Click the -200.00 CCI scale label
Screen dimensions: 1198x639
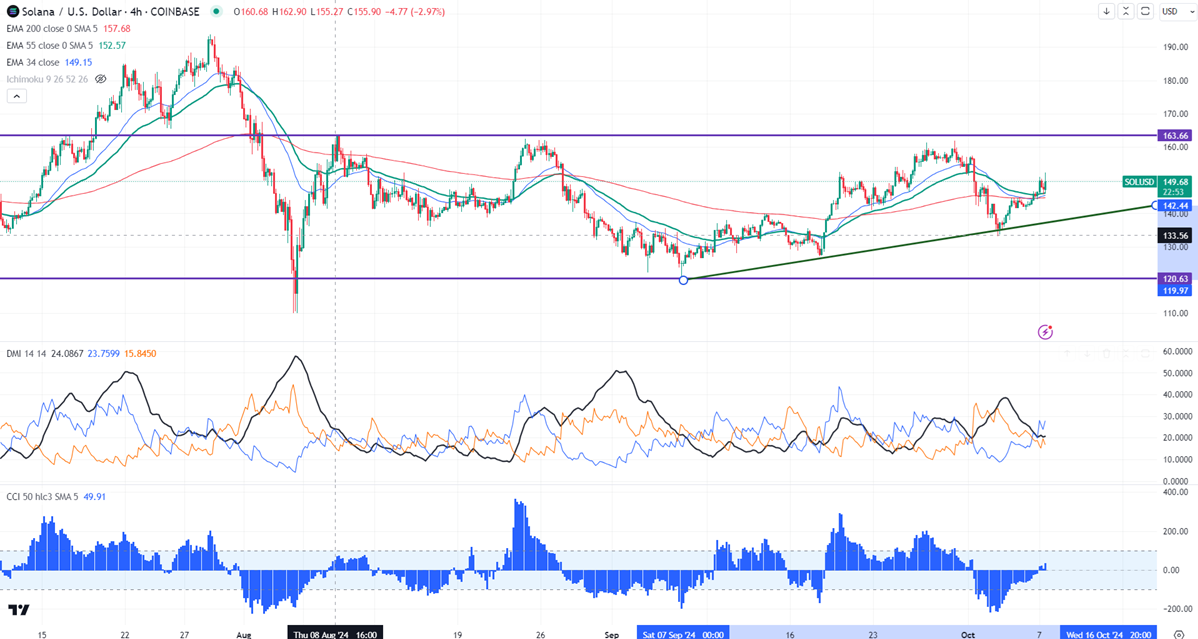(1175, 609)
